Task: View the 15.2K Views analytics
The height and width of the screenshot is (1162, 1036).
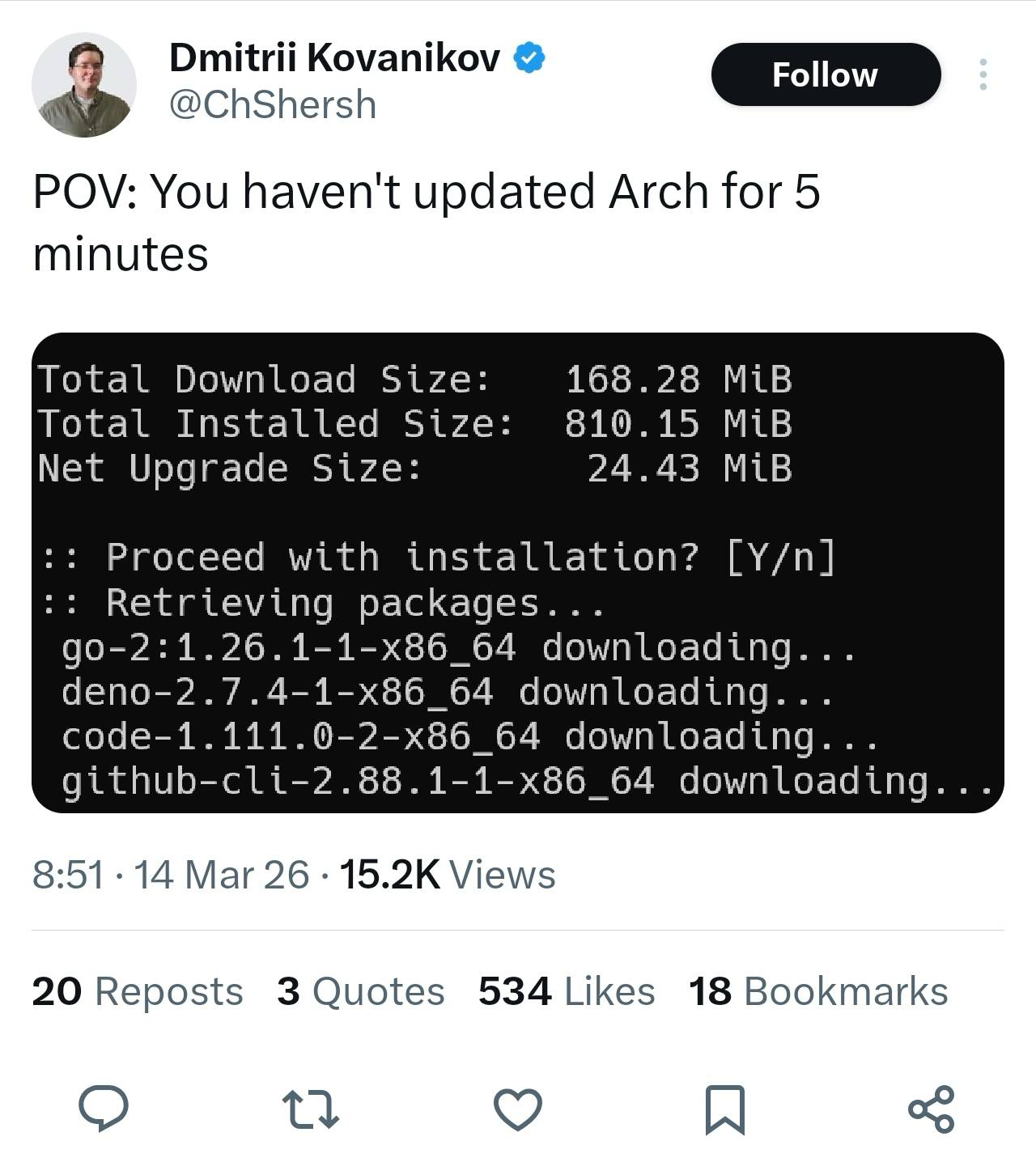Action: tap(448, 874)
